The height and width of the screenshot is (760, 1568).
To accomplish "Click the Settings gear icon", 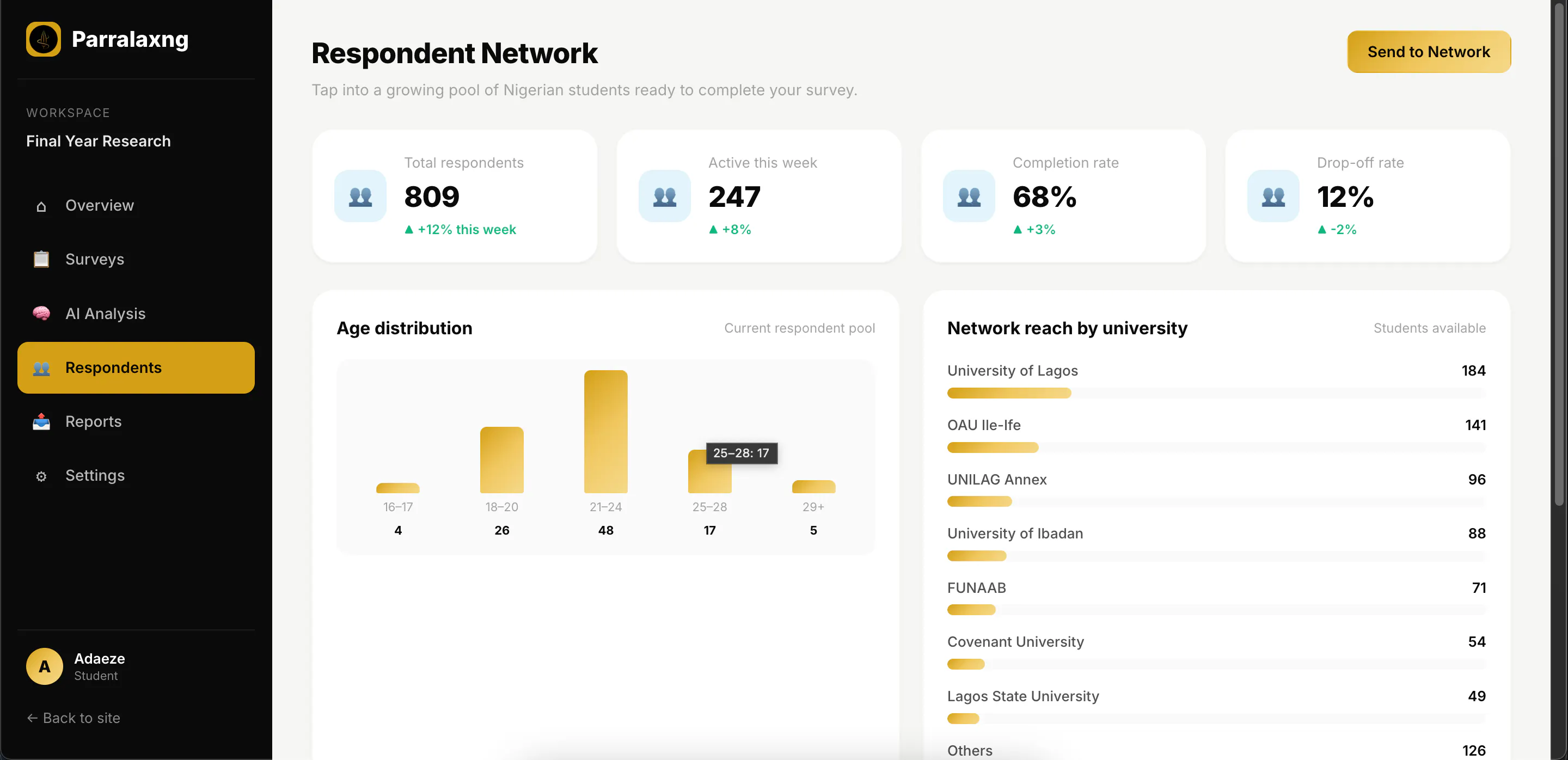I will tap(41, 476).
